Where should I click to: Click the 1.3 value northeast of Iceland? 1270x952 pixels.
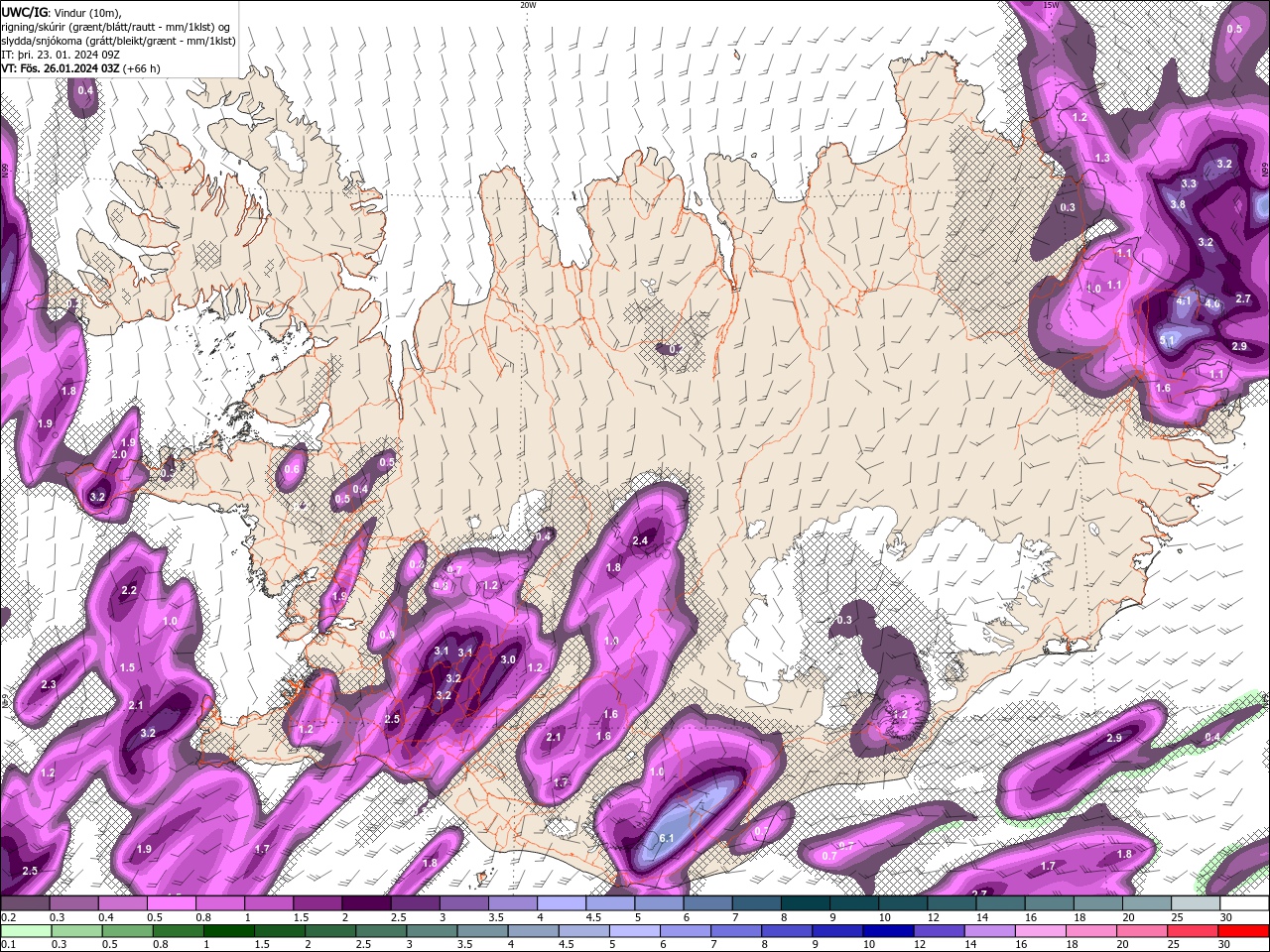tap(1102, 158)
